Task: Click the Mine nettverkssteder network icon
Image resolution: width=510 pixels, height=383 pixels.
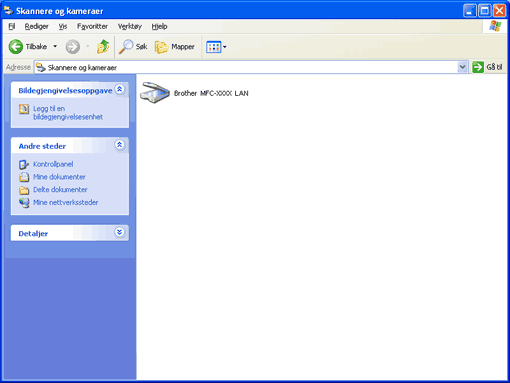Action: tap(24, 203)
